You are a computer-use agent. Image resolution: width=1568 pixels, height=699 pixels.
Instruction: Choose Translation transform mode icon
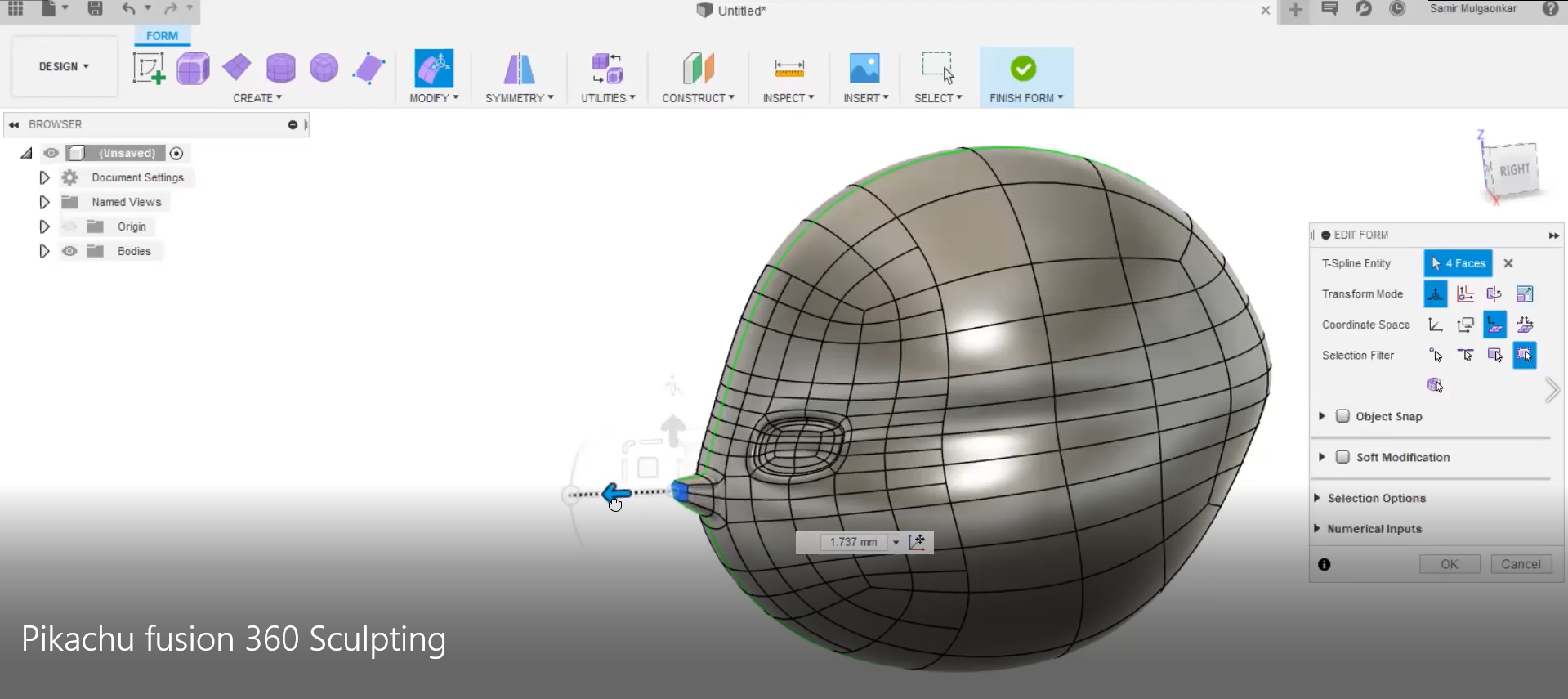1465,294
